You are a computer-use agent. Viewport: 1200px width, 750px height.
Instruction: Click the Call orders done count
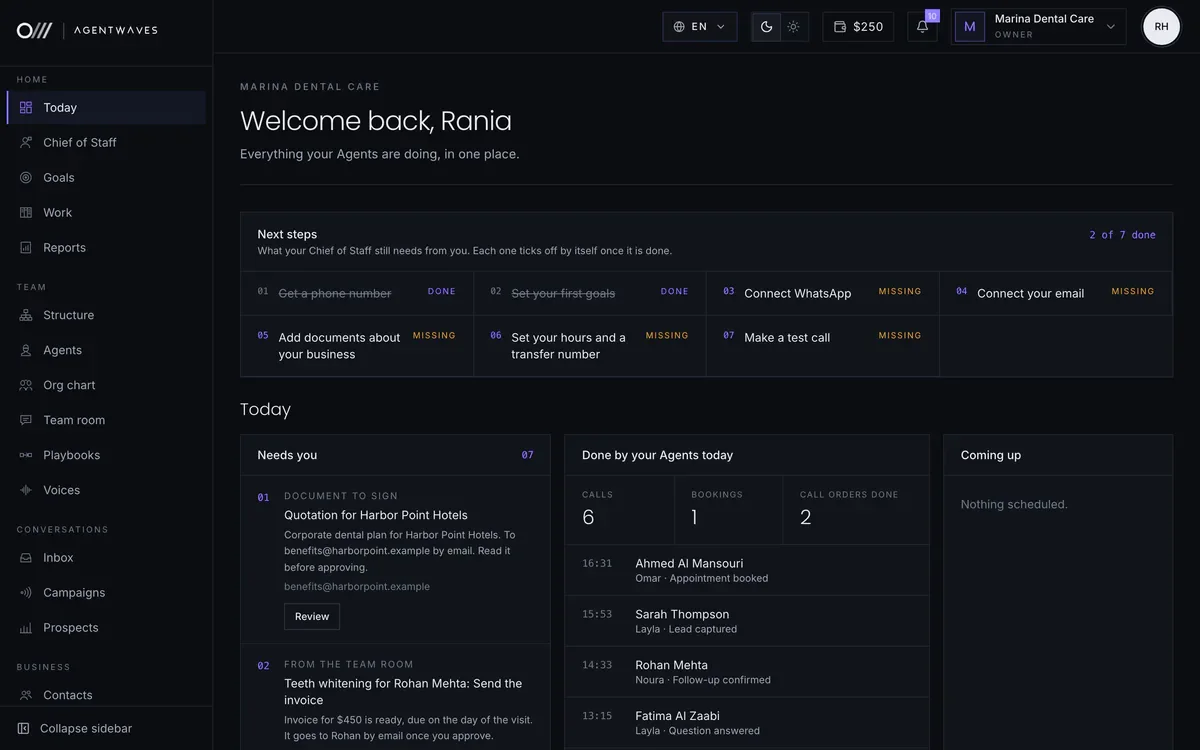click(x=806, y=517)
